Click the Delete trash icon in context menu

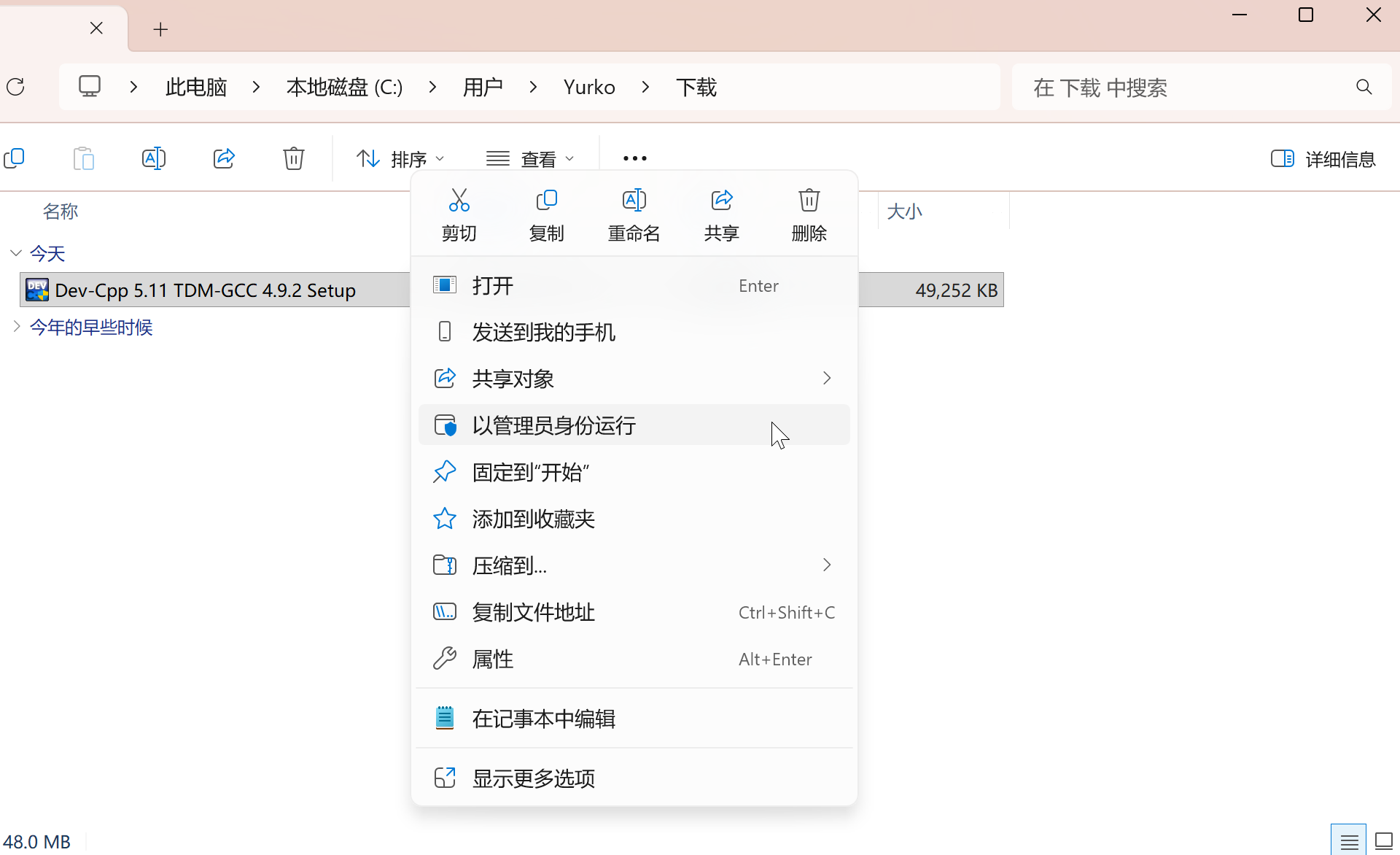(809, 201)
